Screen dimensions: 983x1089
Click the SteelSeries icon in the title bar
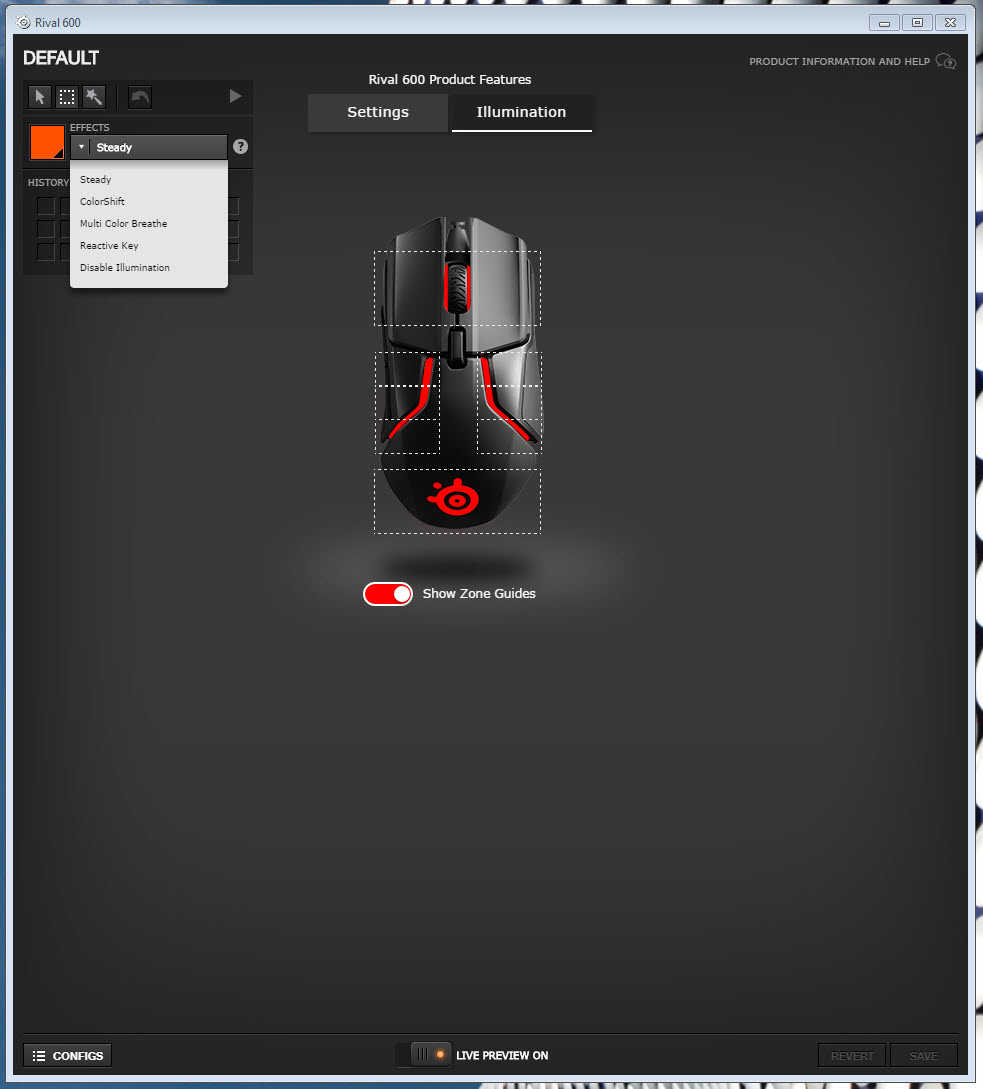tap(24, 22)
